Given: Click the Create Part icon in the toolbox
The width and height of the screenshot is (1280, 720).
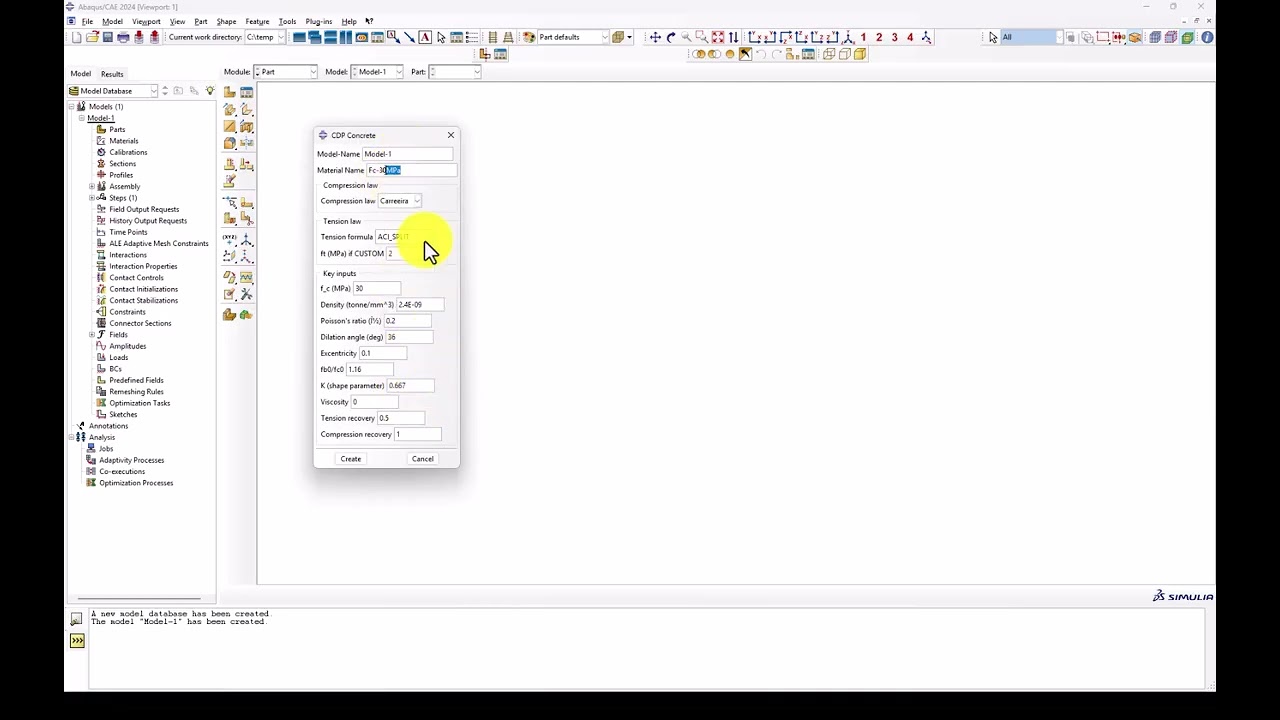Looking at the screenshot, I should (230, 92).
